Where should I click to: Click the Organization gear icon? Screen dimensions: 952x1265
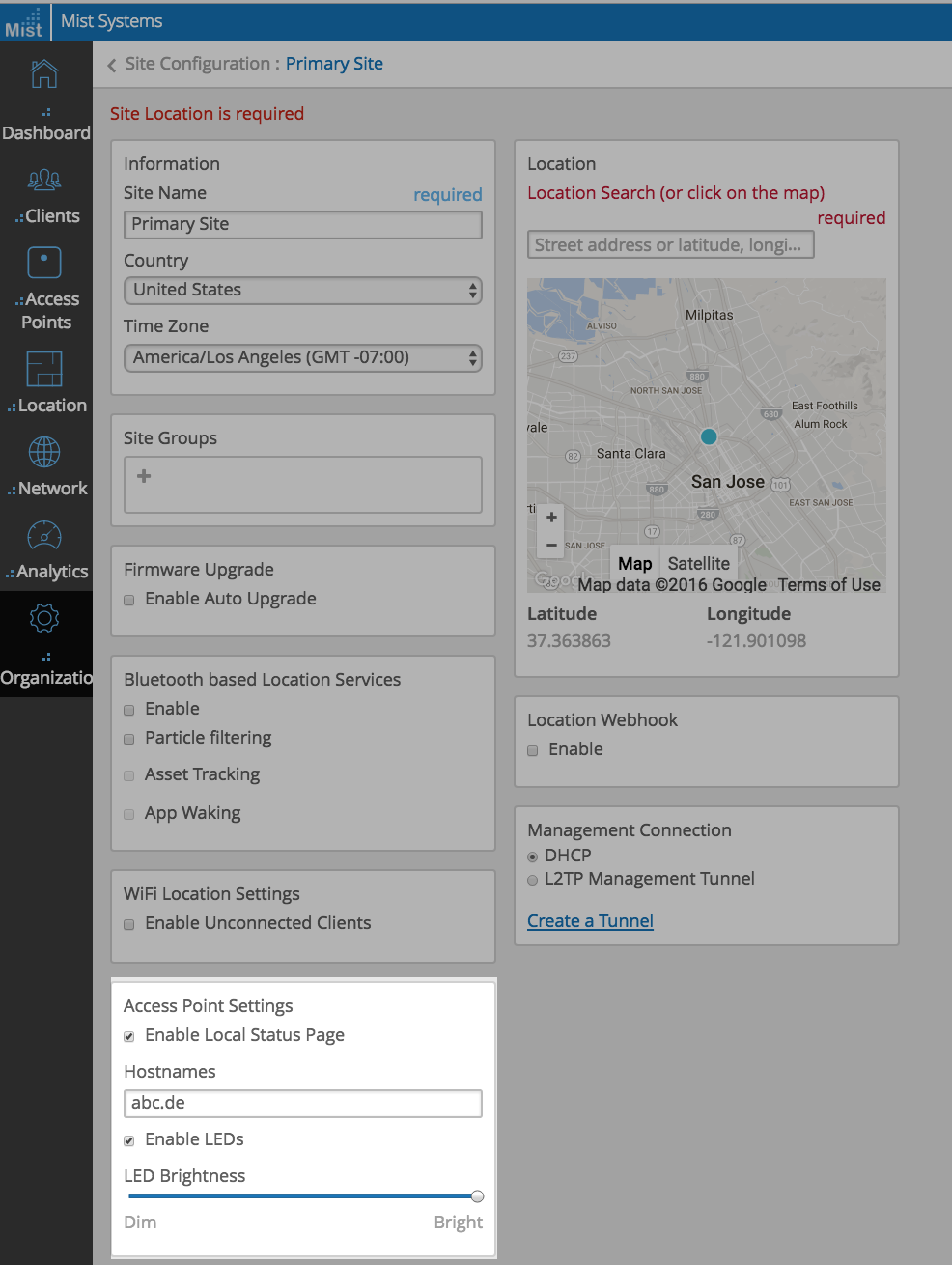coord(44,618)
